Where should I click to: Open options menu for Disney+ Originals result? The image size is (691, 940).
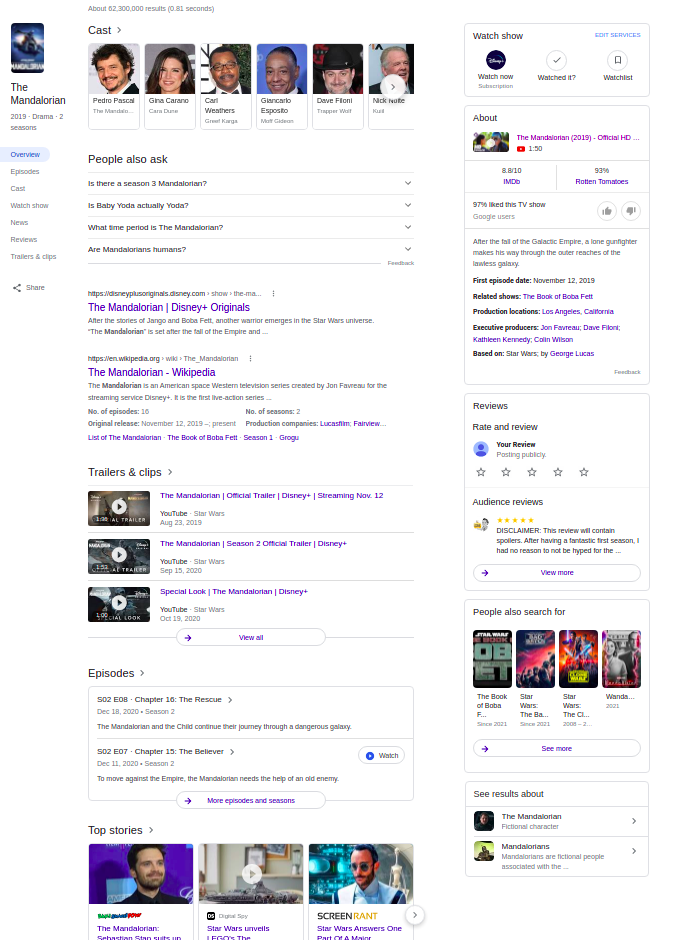pos(273,294)
